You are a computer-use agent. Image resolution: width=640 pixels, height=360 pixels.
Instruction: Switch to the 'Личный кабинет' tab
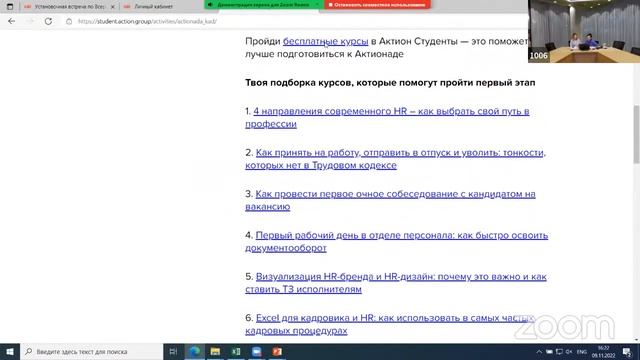pyautogui.click(x=153, y=7)
